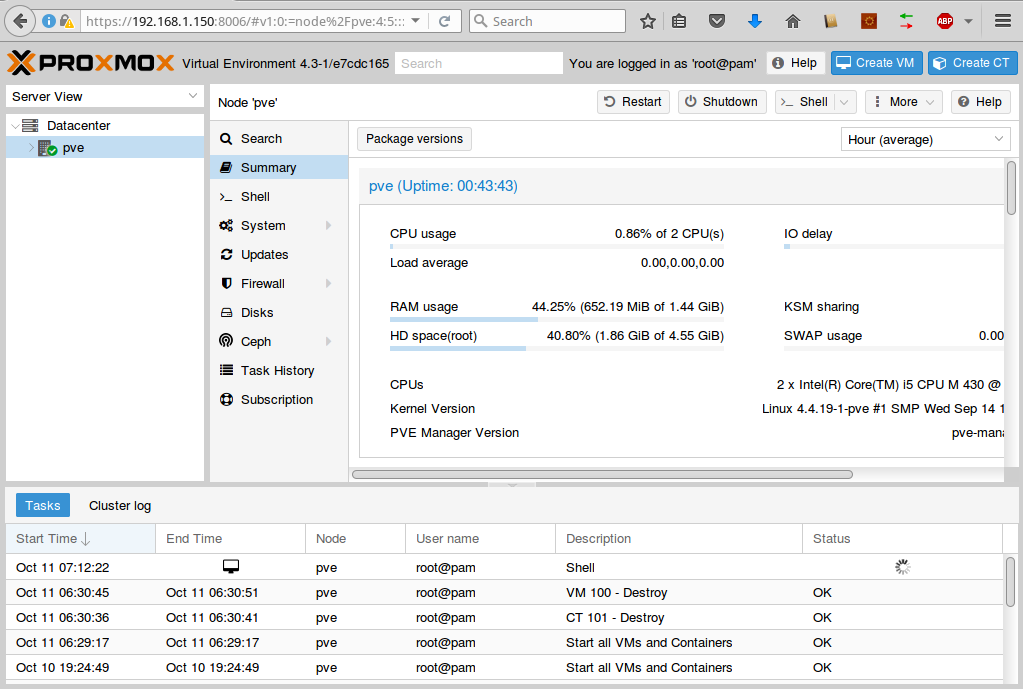
Task: Select the 'VM 100 - Destroy' task row
Action: click(504, 592)
